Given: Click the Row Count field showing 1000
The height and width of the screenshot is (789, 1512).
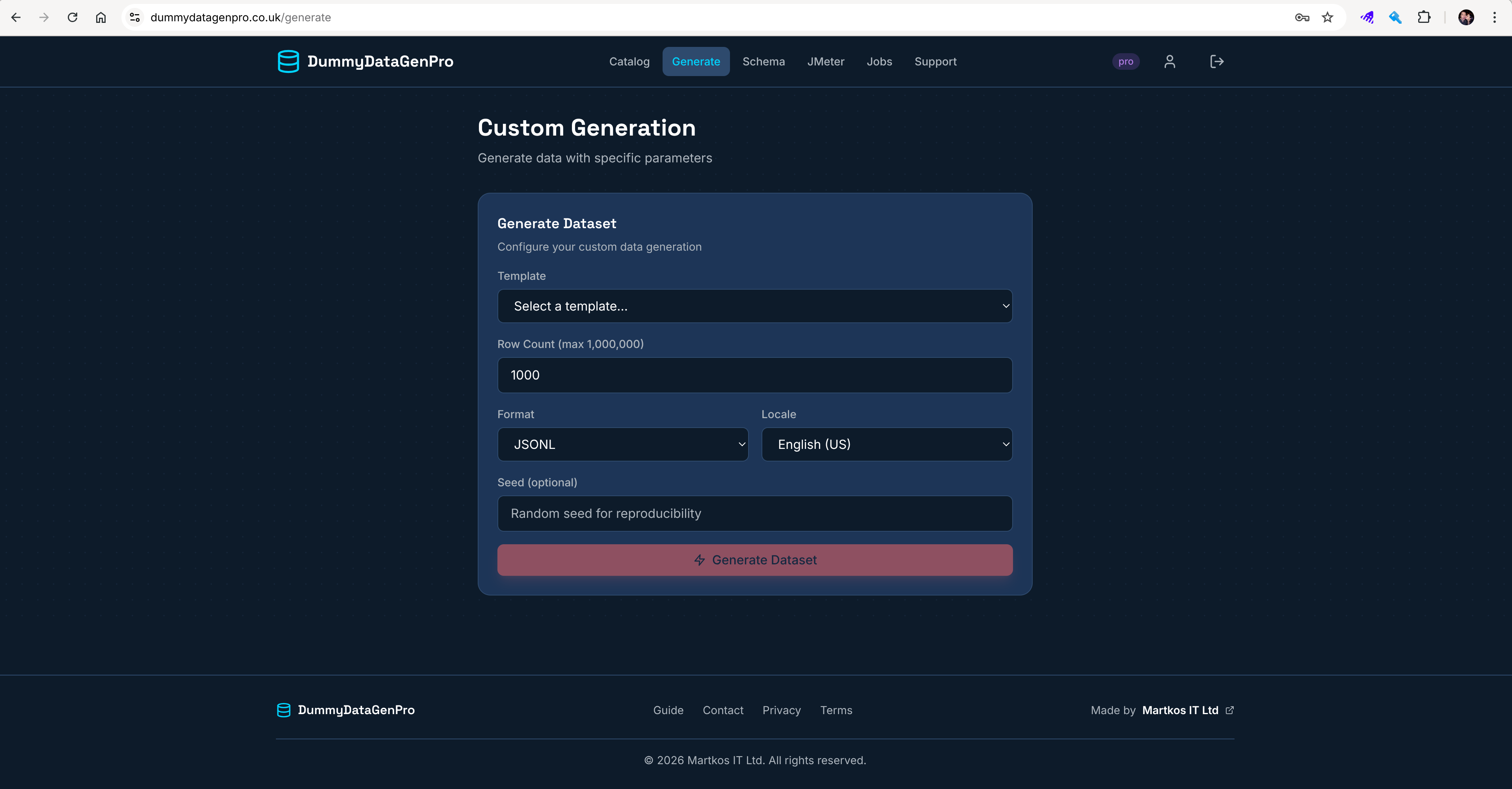Looking at the screenshot, I should pos(754,374).
